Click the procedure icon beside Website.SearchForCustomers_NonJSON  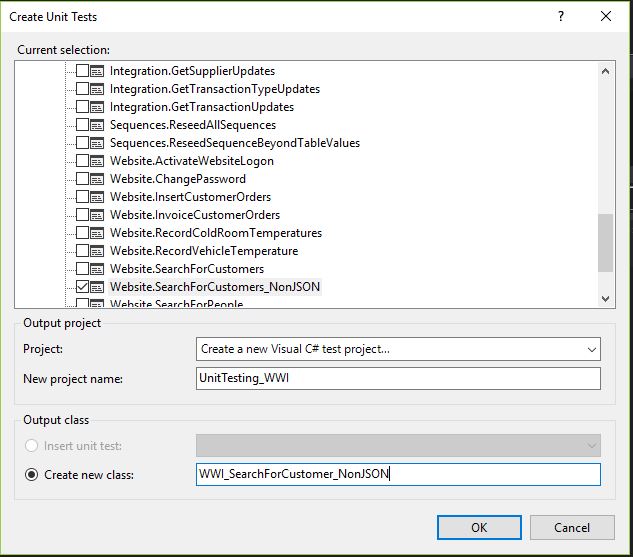97,287
